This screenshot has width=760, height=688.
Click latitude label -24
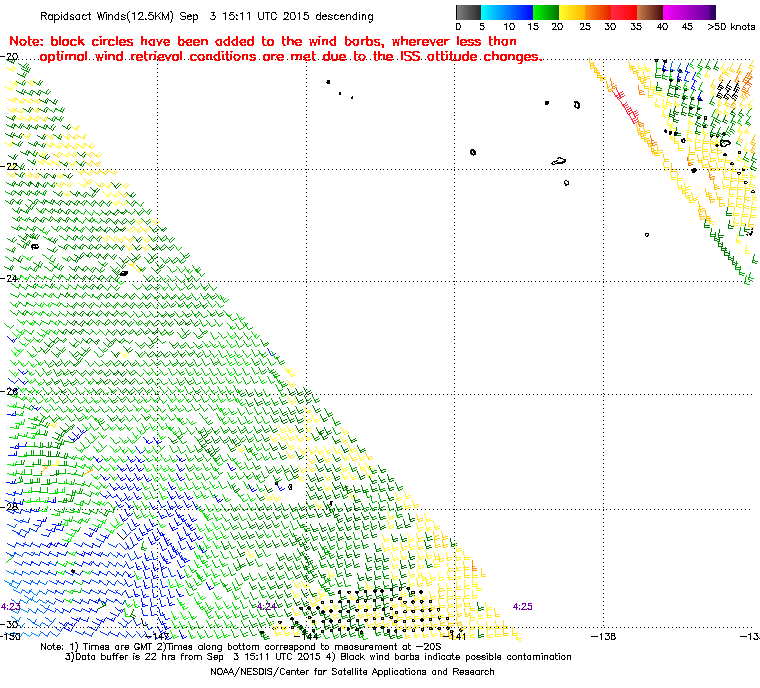coord(9,278)
